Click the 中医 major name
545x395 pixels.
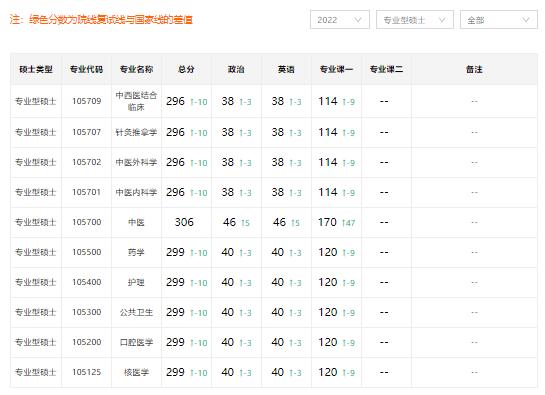[136, 222]
